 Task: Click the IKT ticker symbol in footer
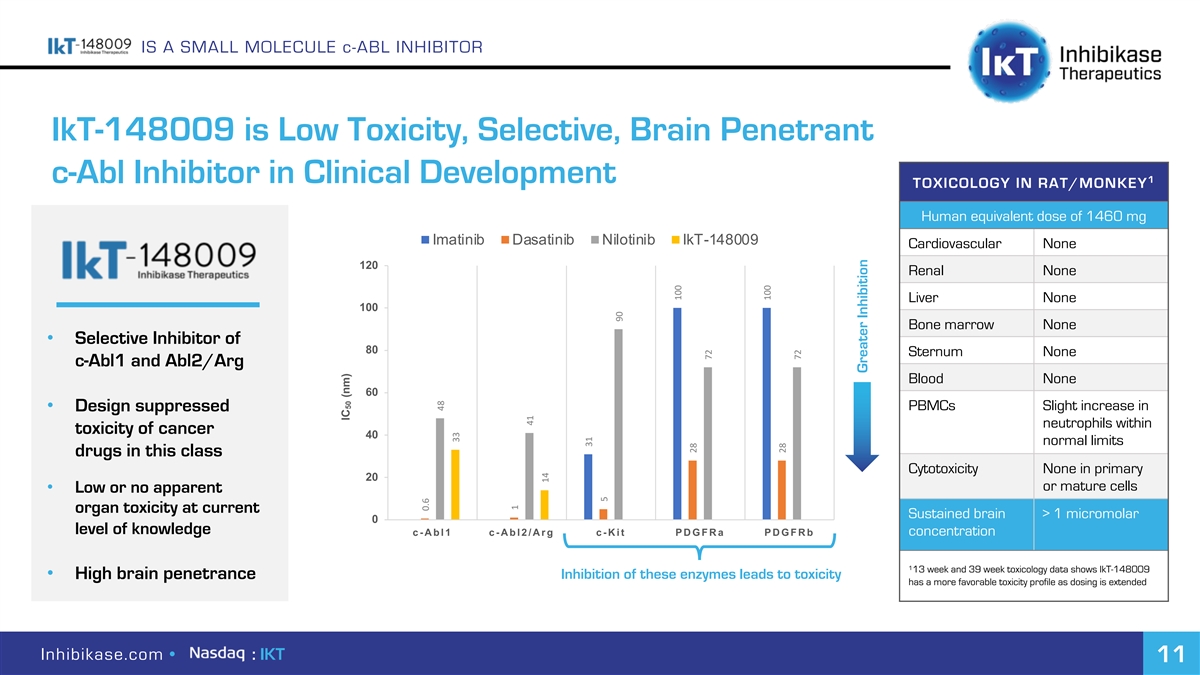click(272, 655)
